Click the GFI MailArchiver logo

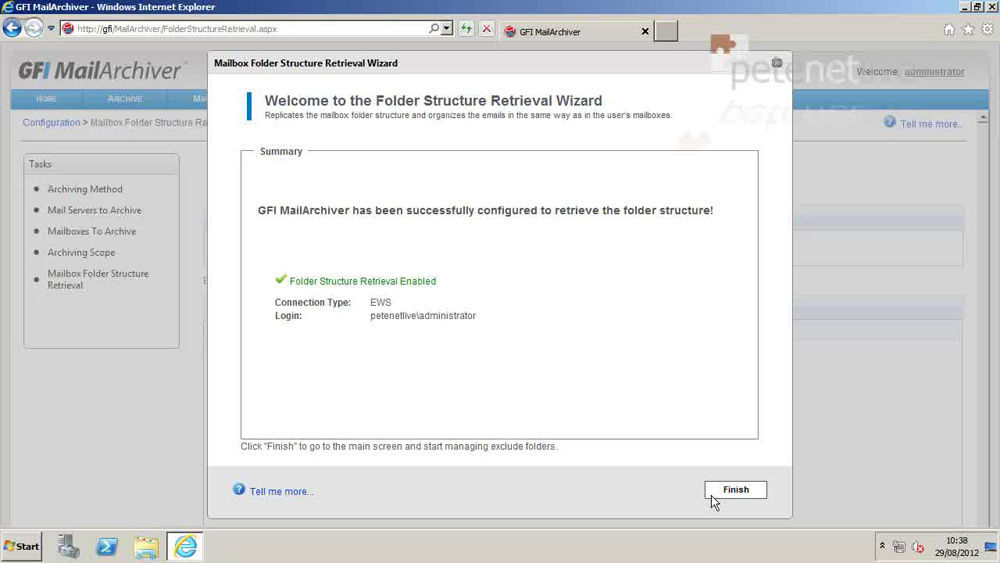(x=102, y=70)
